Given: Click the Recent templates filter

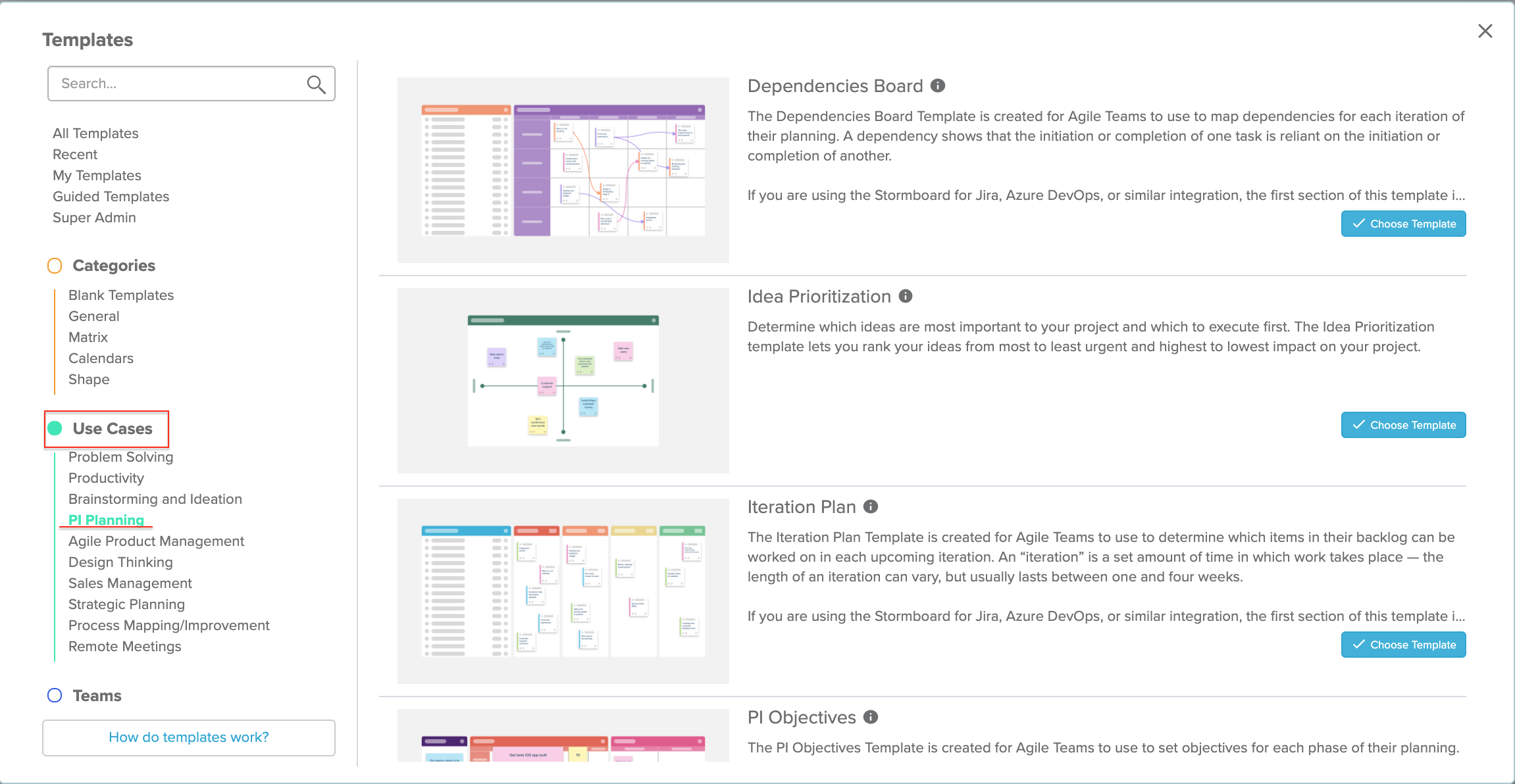Looking at the screenshot, I should [x=76, y=154].
